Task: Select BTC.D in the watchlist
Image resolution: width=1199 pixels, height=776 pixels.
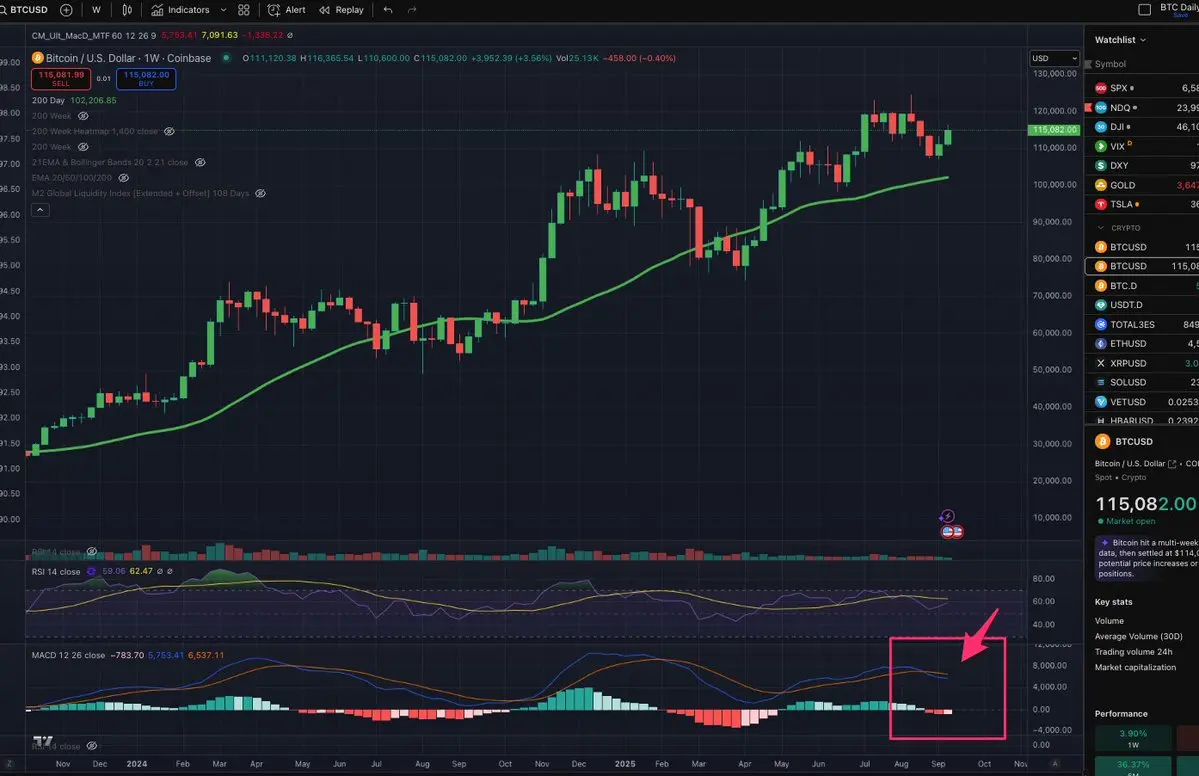Action: pyautogui.click(x=1142, y=286)
